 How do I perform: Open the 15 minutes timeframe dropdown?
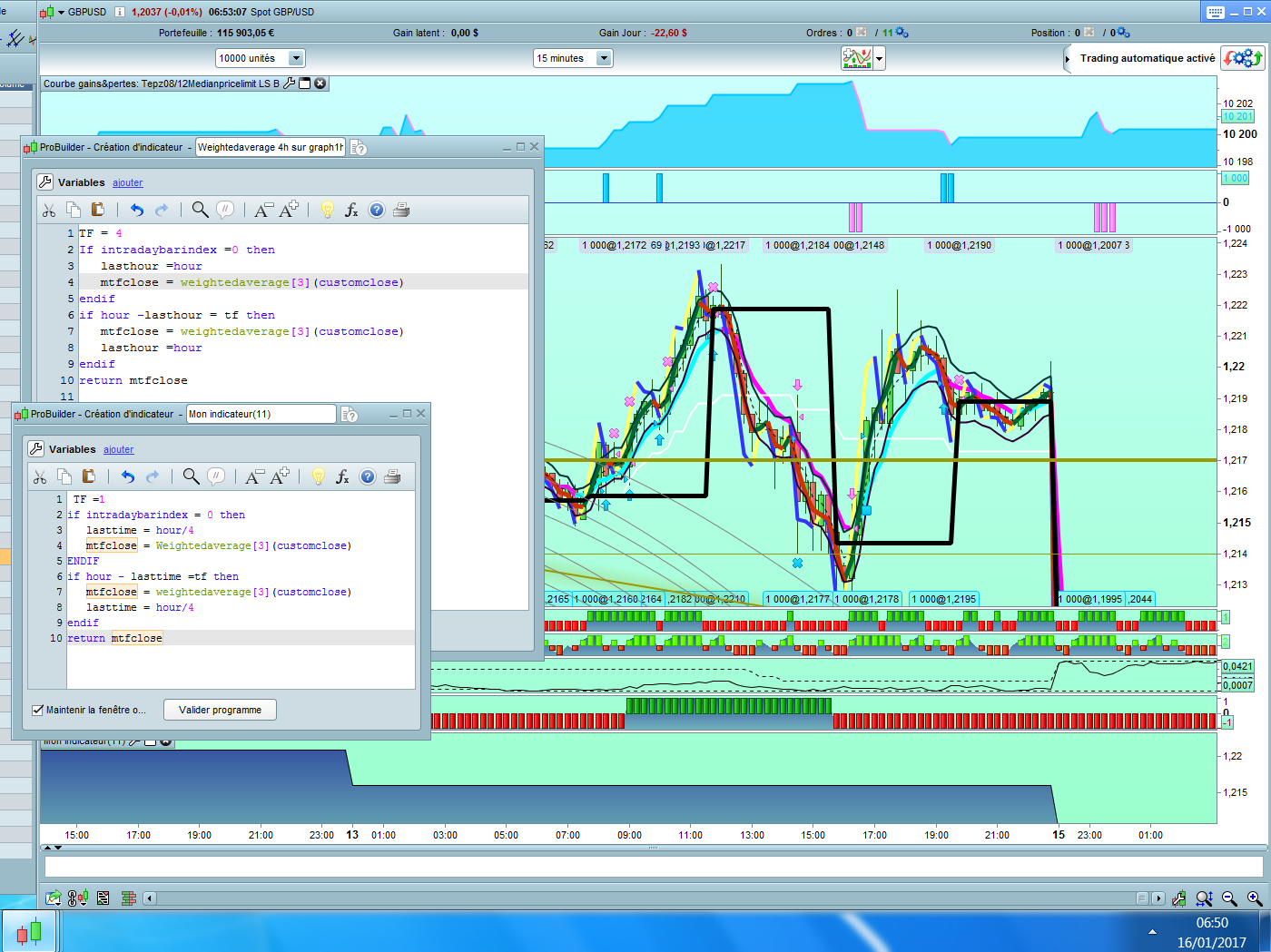[x=573, y=58]
